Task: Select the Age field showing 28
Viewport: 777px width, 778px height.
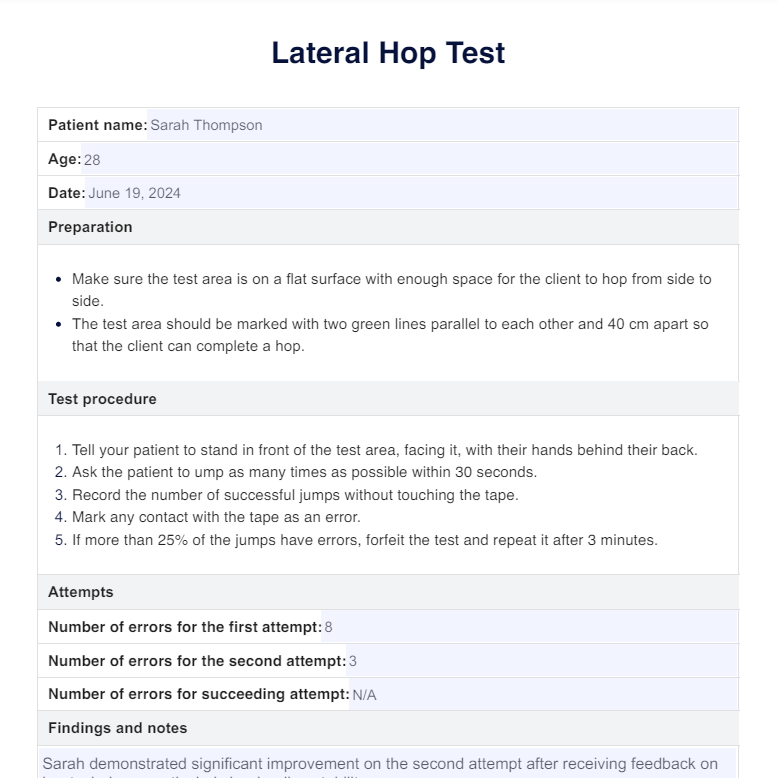Action: [410, 159]
